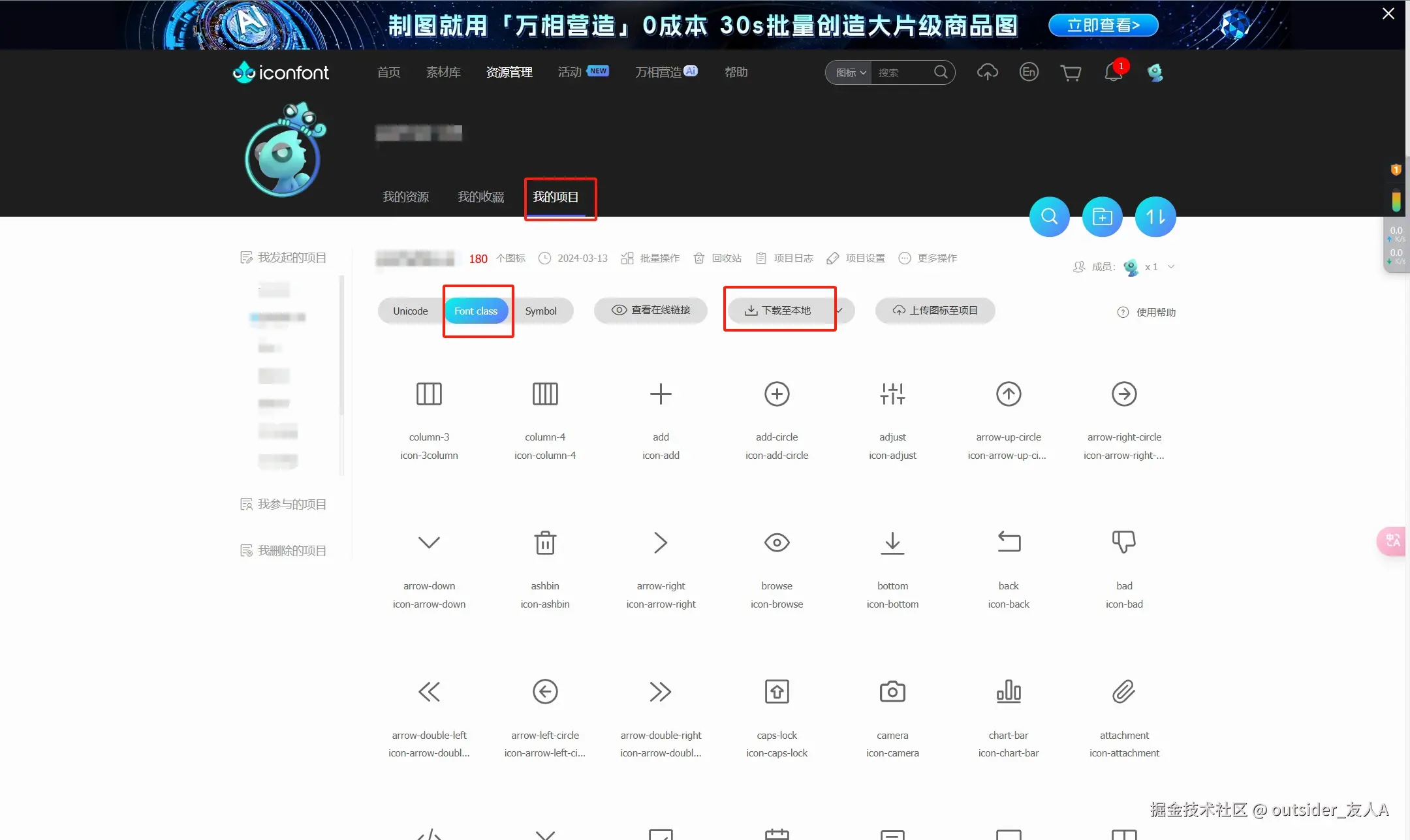Click the blue round search floating button
This screenshot has height=840, width=1410.
(x=1049, y=217)
